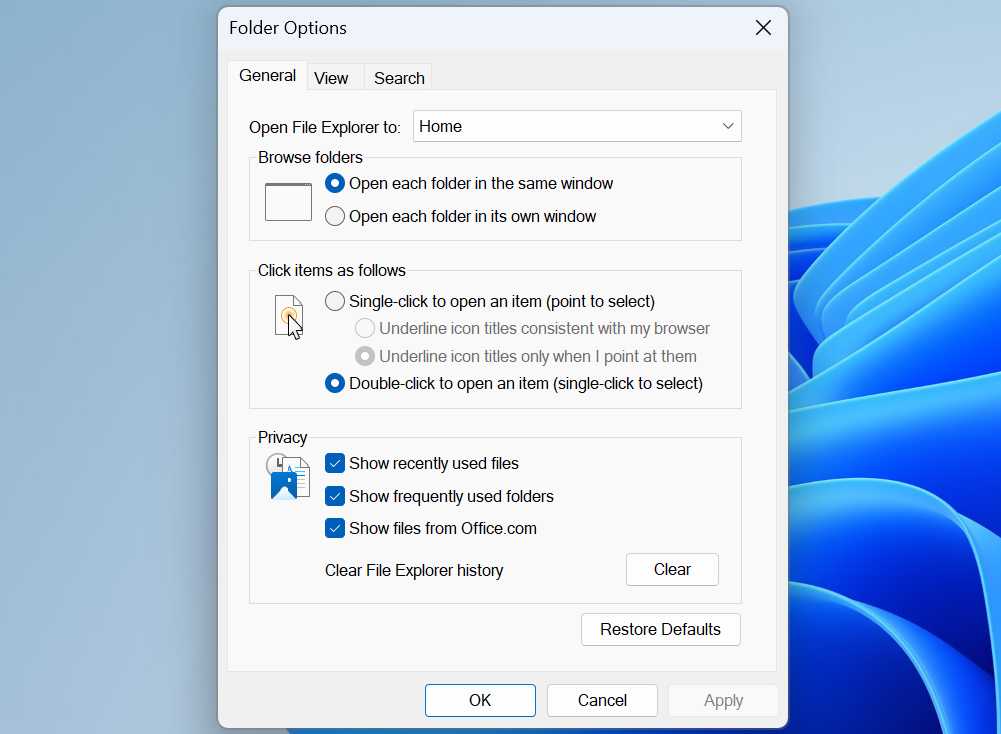Viewport: 1001px width, 734px height.
Task: Click the mouse pointer click-items icon
Action: [289, 316]
